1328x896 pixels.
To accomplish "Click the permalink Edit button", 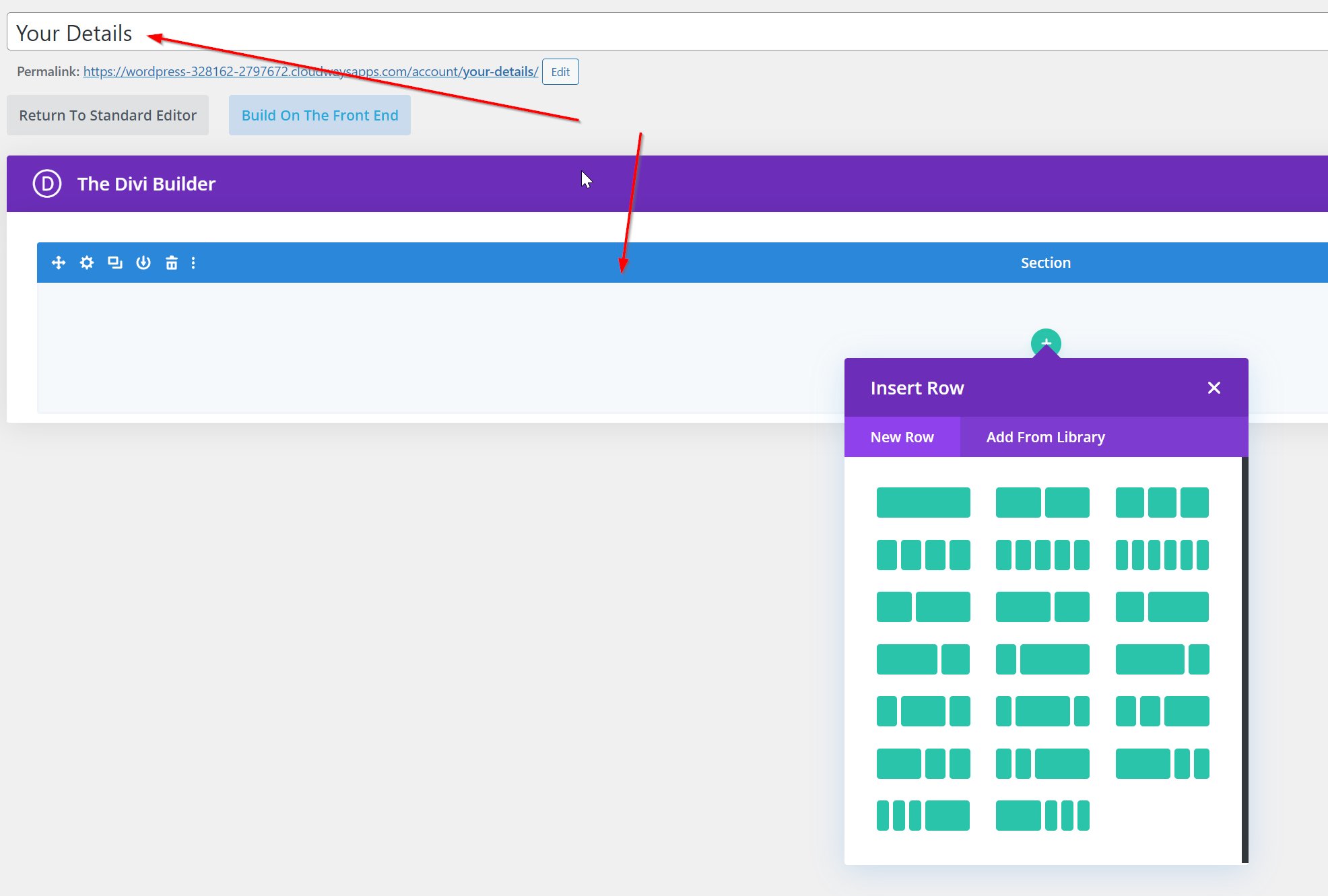I will point(560,72).
